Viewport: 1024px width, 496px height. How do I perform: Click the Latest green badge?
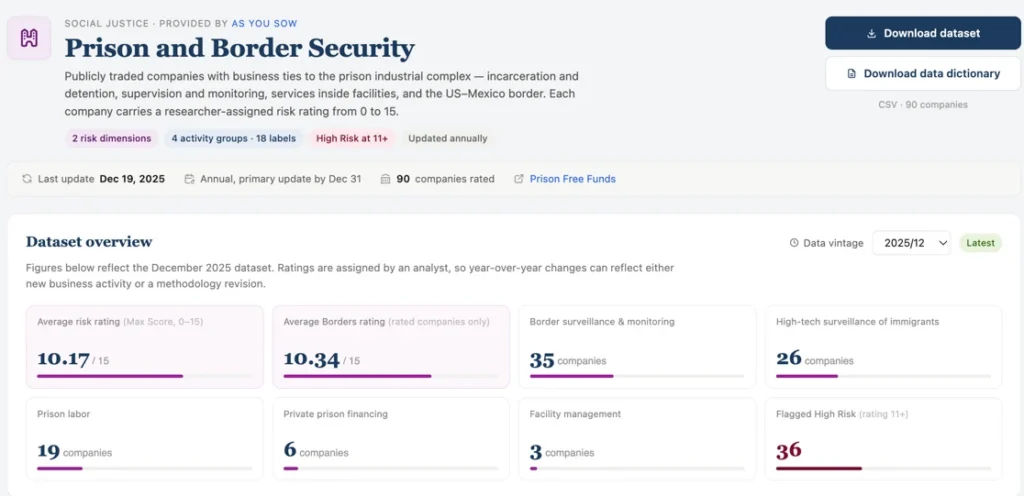[980, 243]
